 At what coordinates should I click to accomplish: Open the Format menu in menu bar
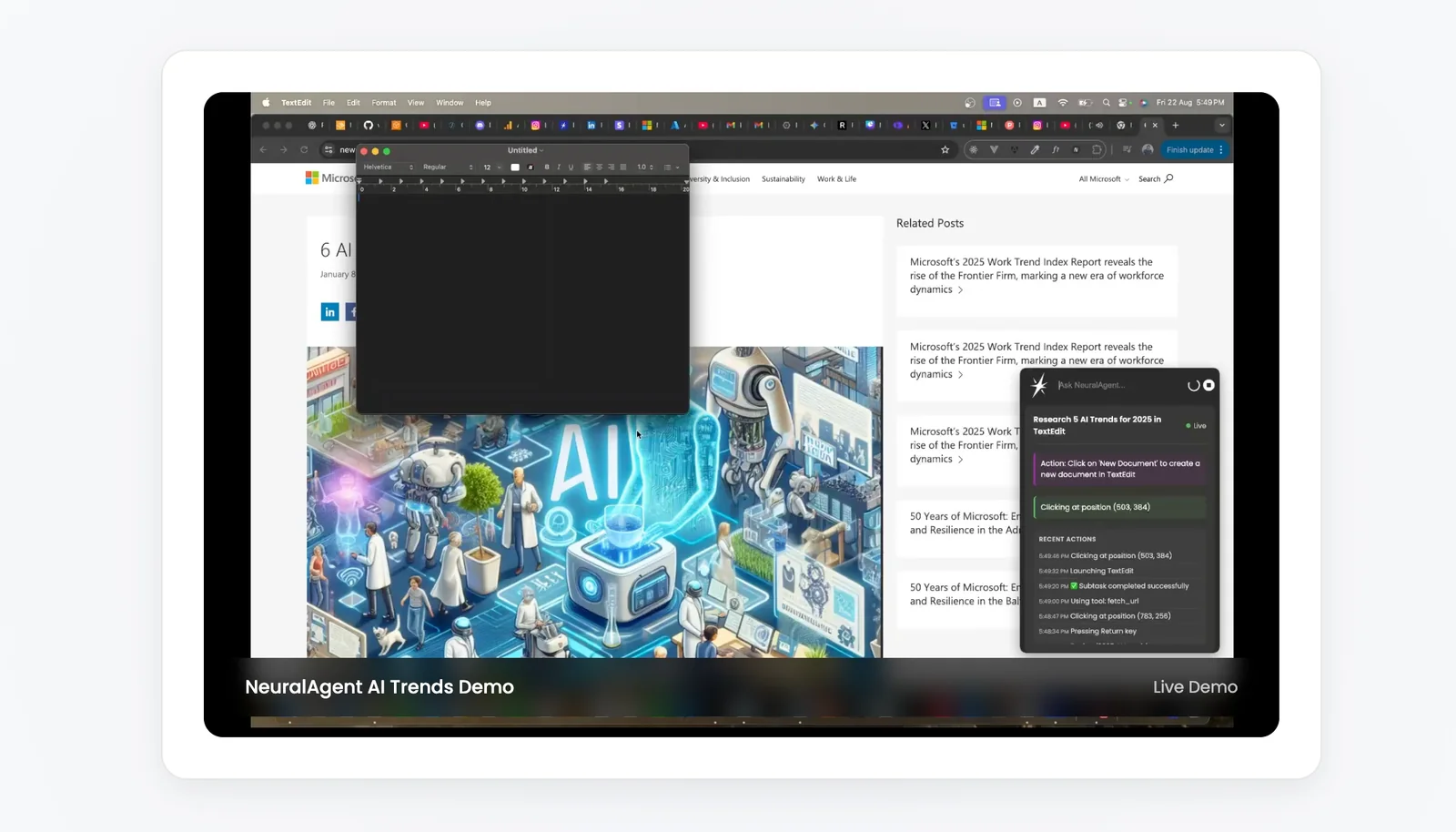pos(383,103)
